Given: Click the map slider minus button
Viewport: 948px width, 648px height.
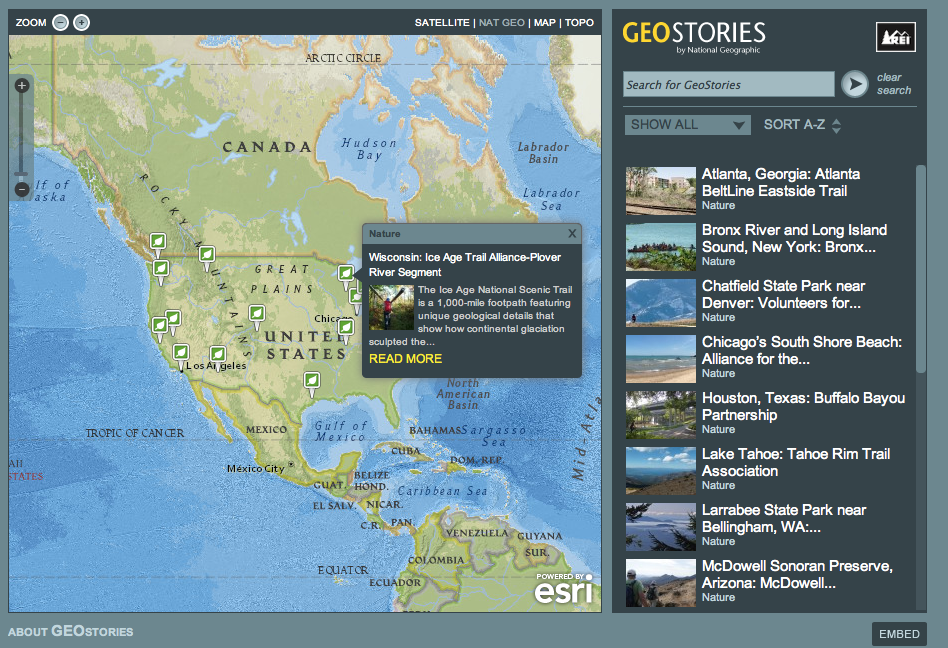Looking at the screenshot, I should click(22, 190).
